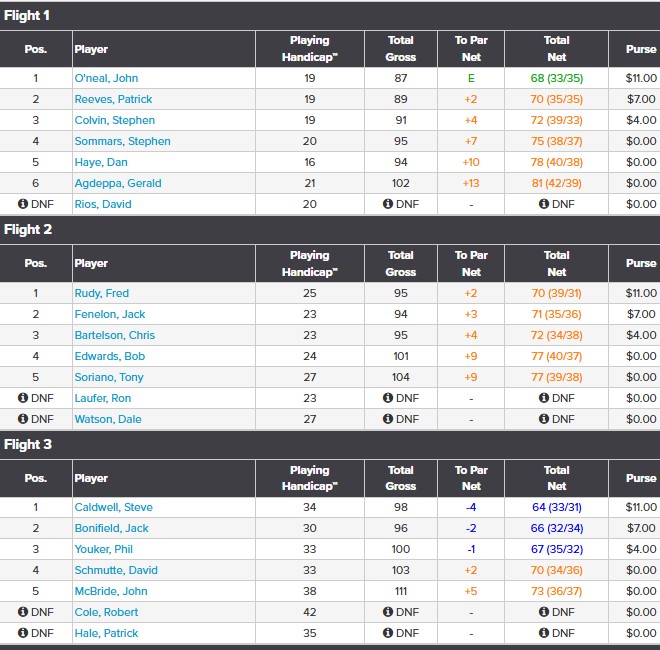The height and width of the screenshot is (650, 660).
Task: Click Total Gross DNF info icon for David Rios
Action: [x=388, y=204]
